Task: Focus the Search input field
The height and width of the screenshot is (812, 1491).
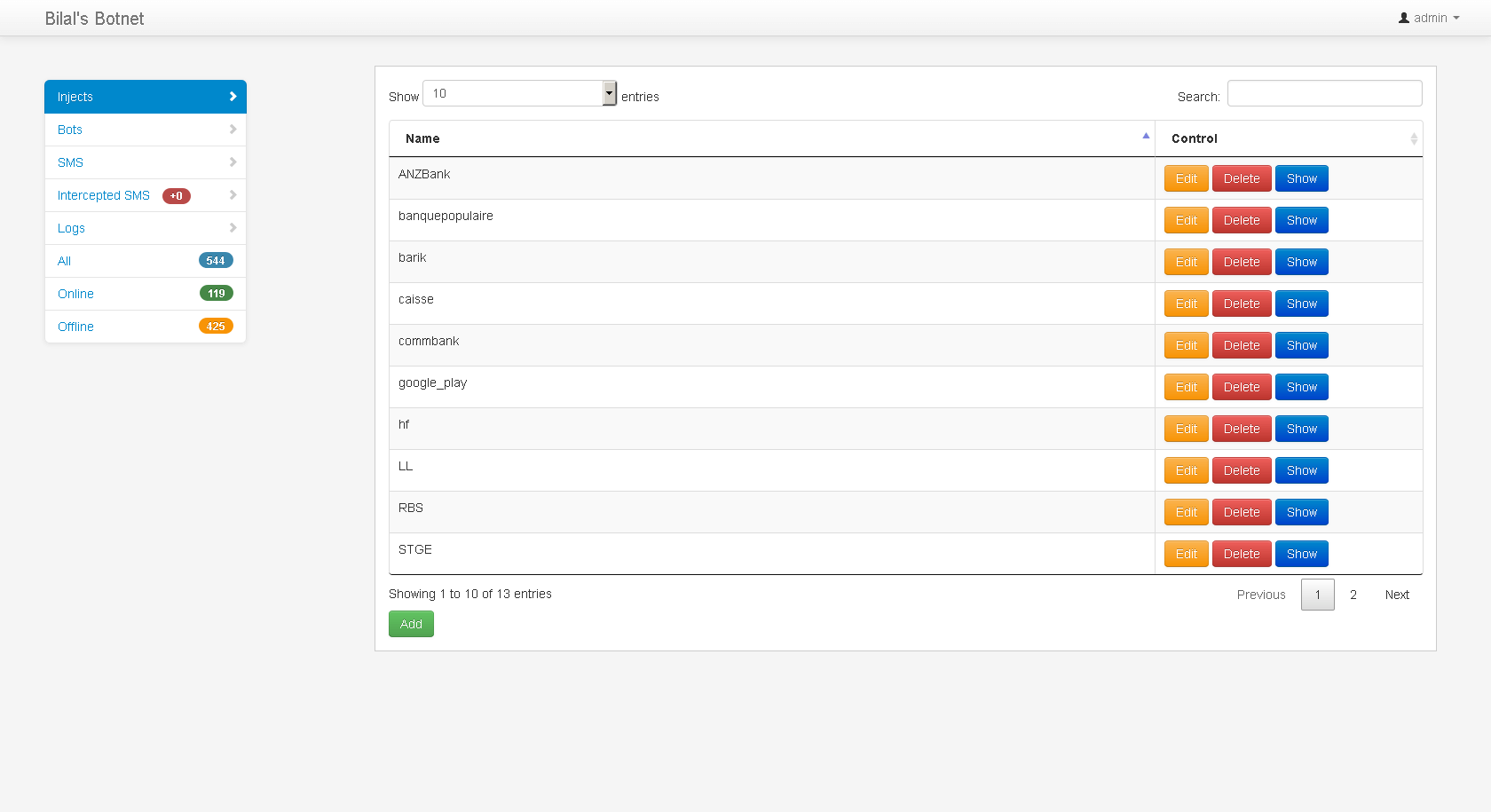Action: click(1324, 93)
